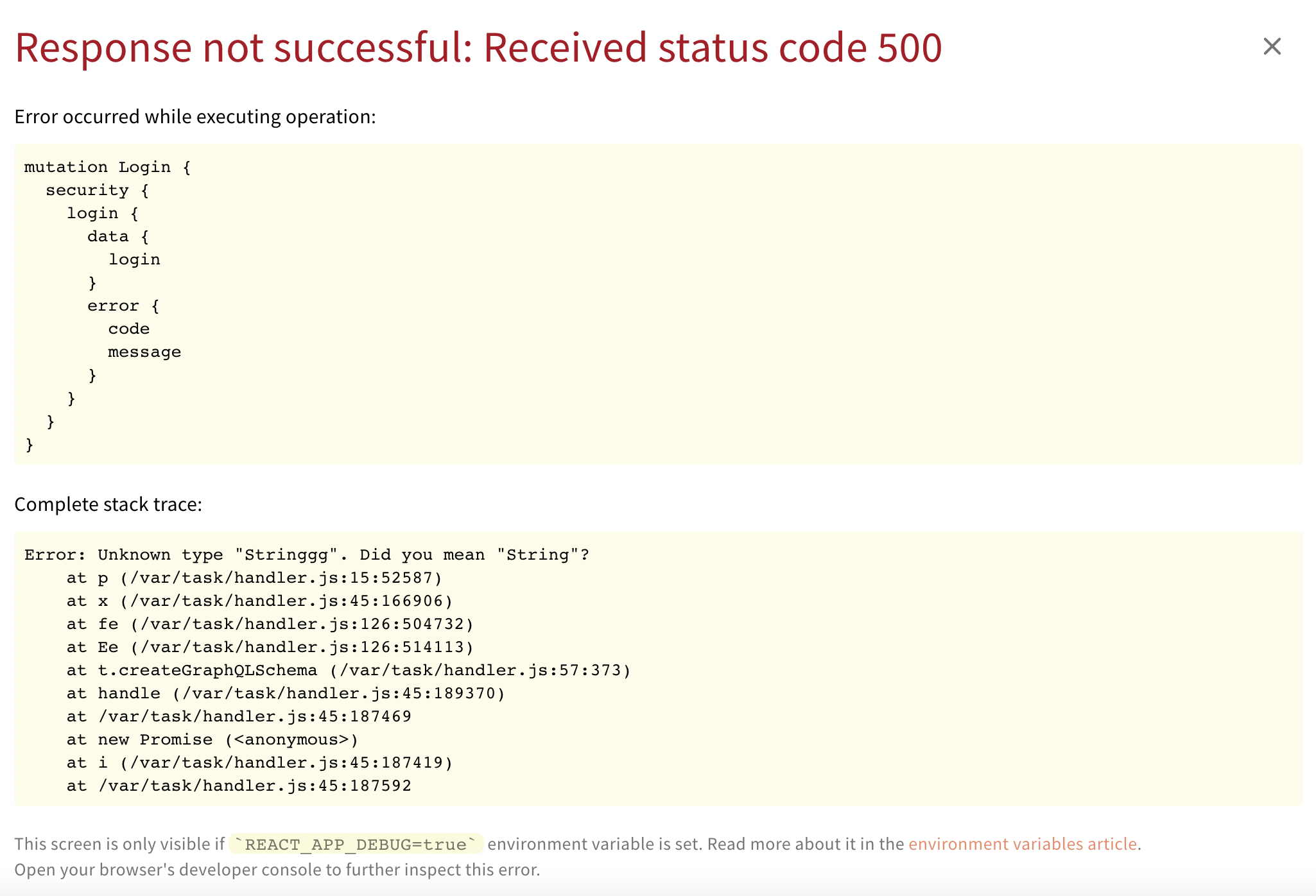
Task: Select the code field inside error block
Action: click(128, 328)
